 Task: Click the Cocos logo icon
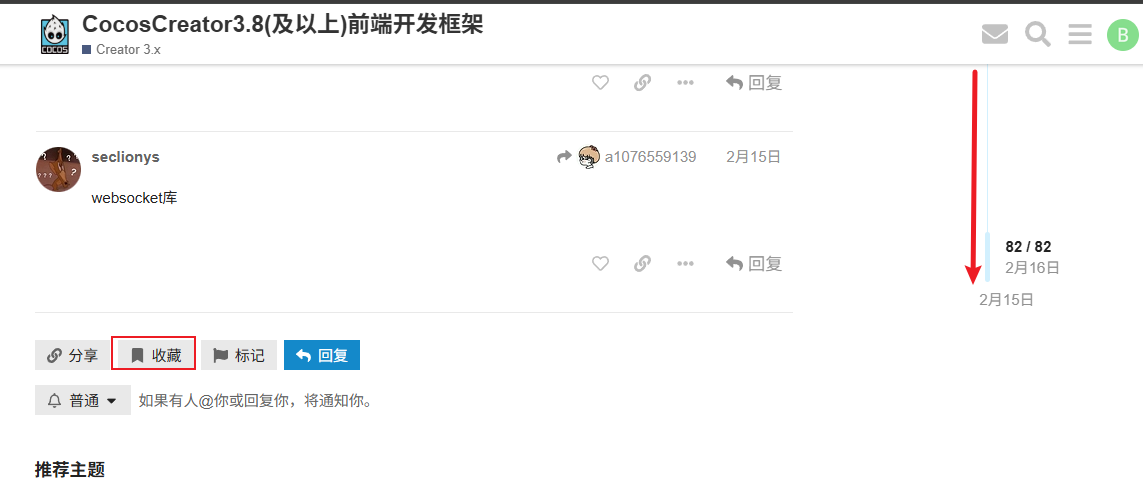55,35
